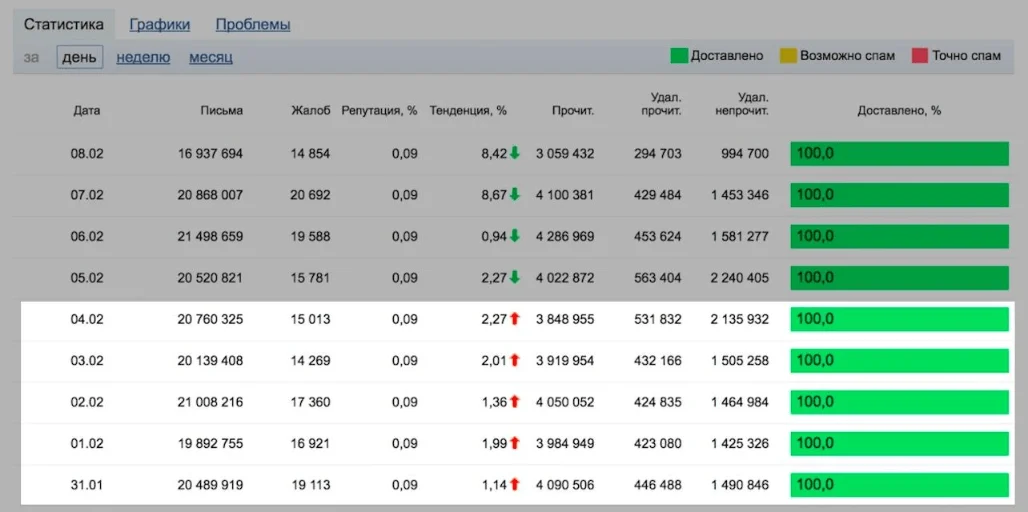Click the red Точно спам legend swatch

pos(920,56)
